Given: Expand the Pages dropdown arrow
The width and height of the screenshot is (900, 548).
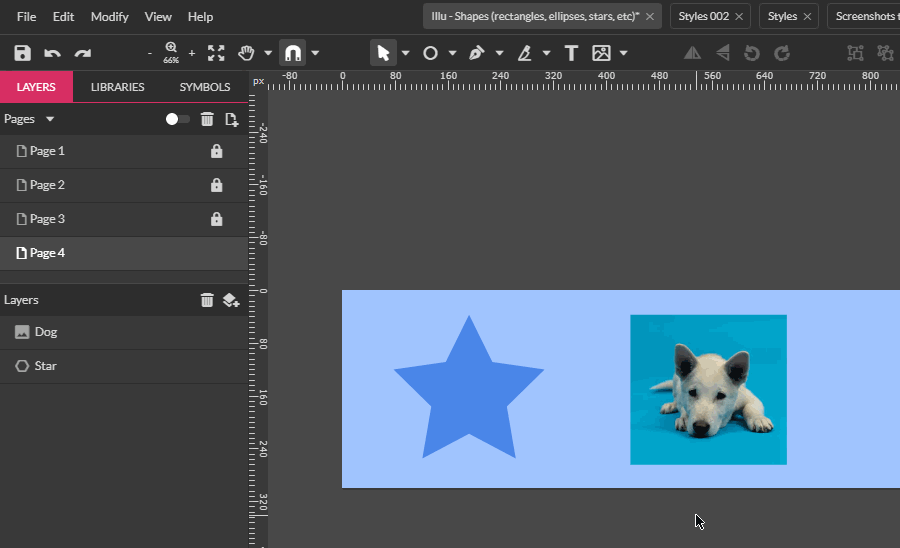Looking at the screenshot, I should point(50,119).
